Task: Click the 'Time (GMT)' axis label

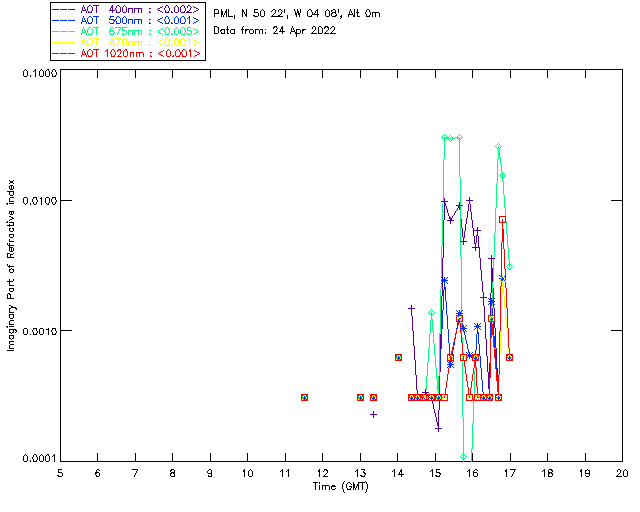Action: (341, 487)
